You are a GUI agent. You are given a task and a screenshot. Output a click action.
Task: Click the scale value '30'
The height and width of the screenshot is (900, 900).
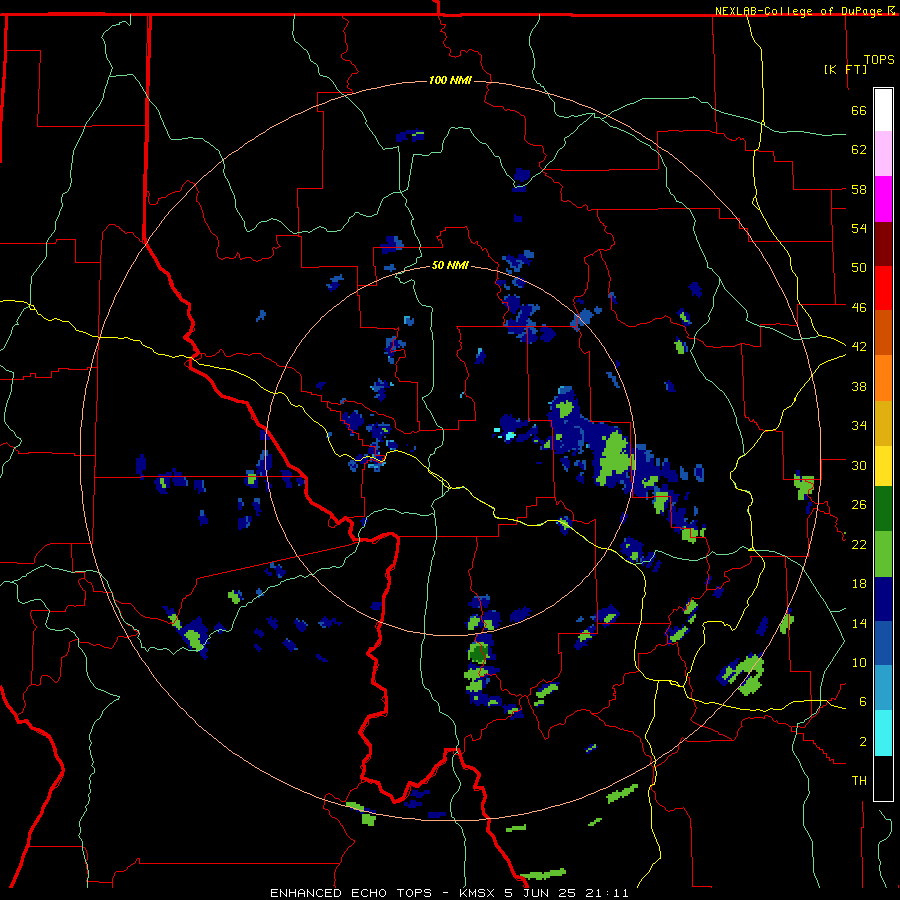pyautogui.click(x=859, y=465)
